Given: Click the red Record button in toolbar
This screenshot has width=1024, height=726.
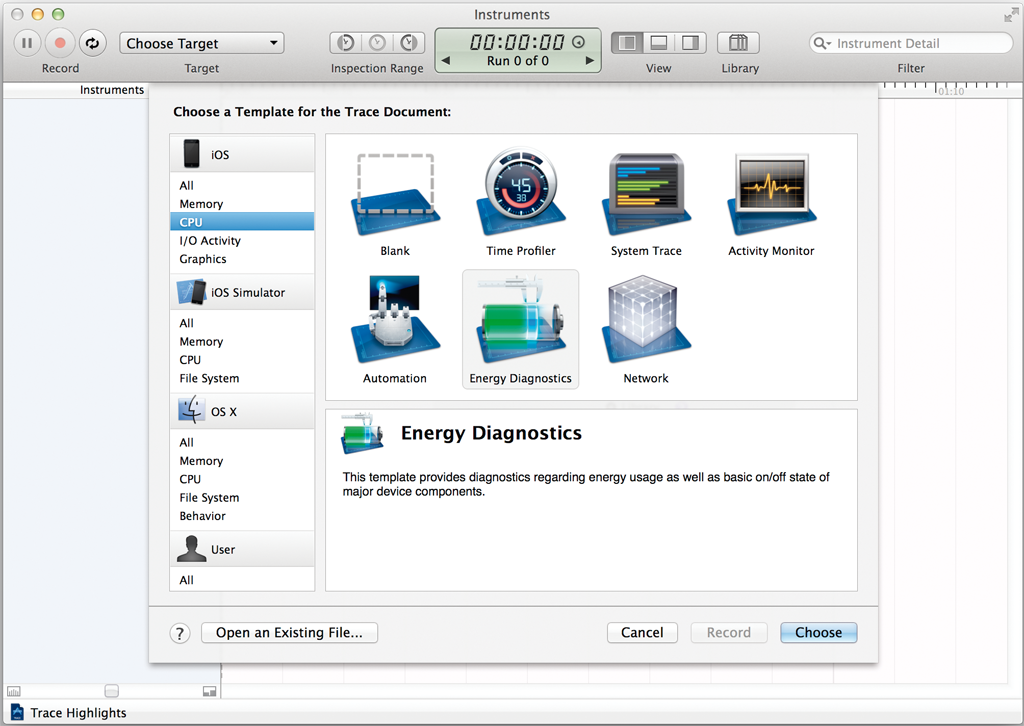Looking at the screenshot, I should [x=60, y=43].
